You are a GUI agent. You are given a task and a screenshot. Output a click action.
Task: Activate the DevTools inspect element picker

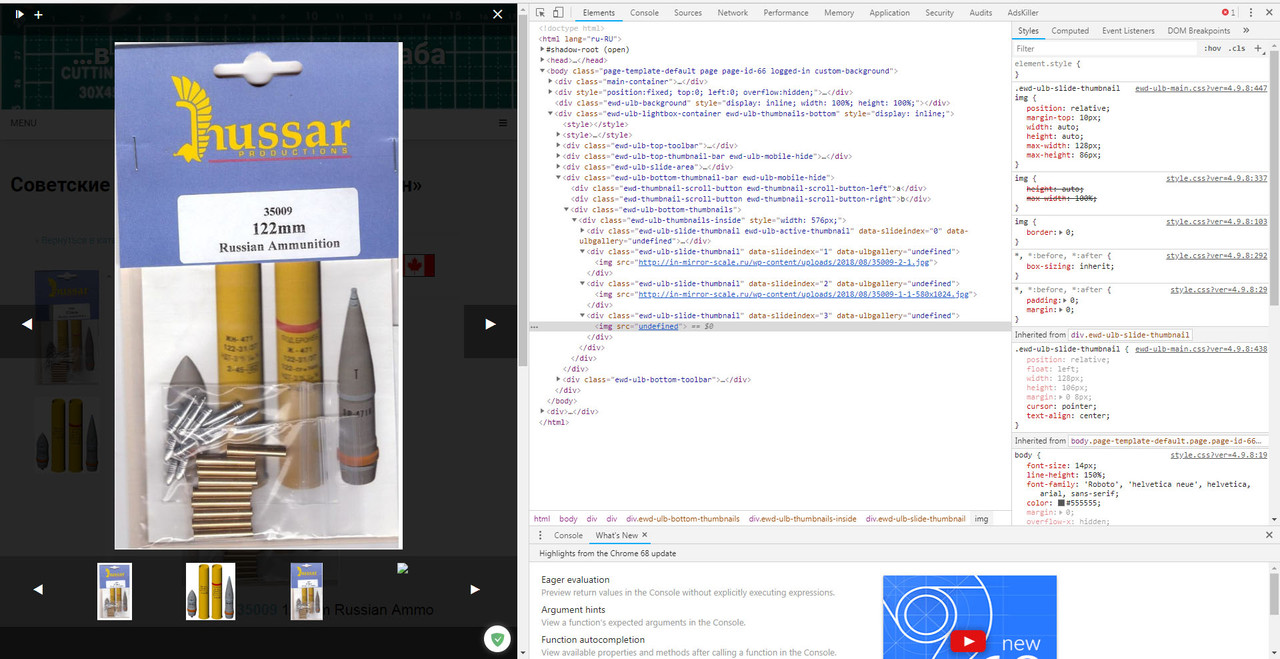point(540,13)
